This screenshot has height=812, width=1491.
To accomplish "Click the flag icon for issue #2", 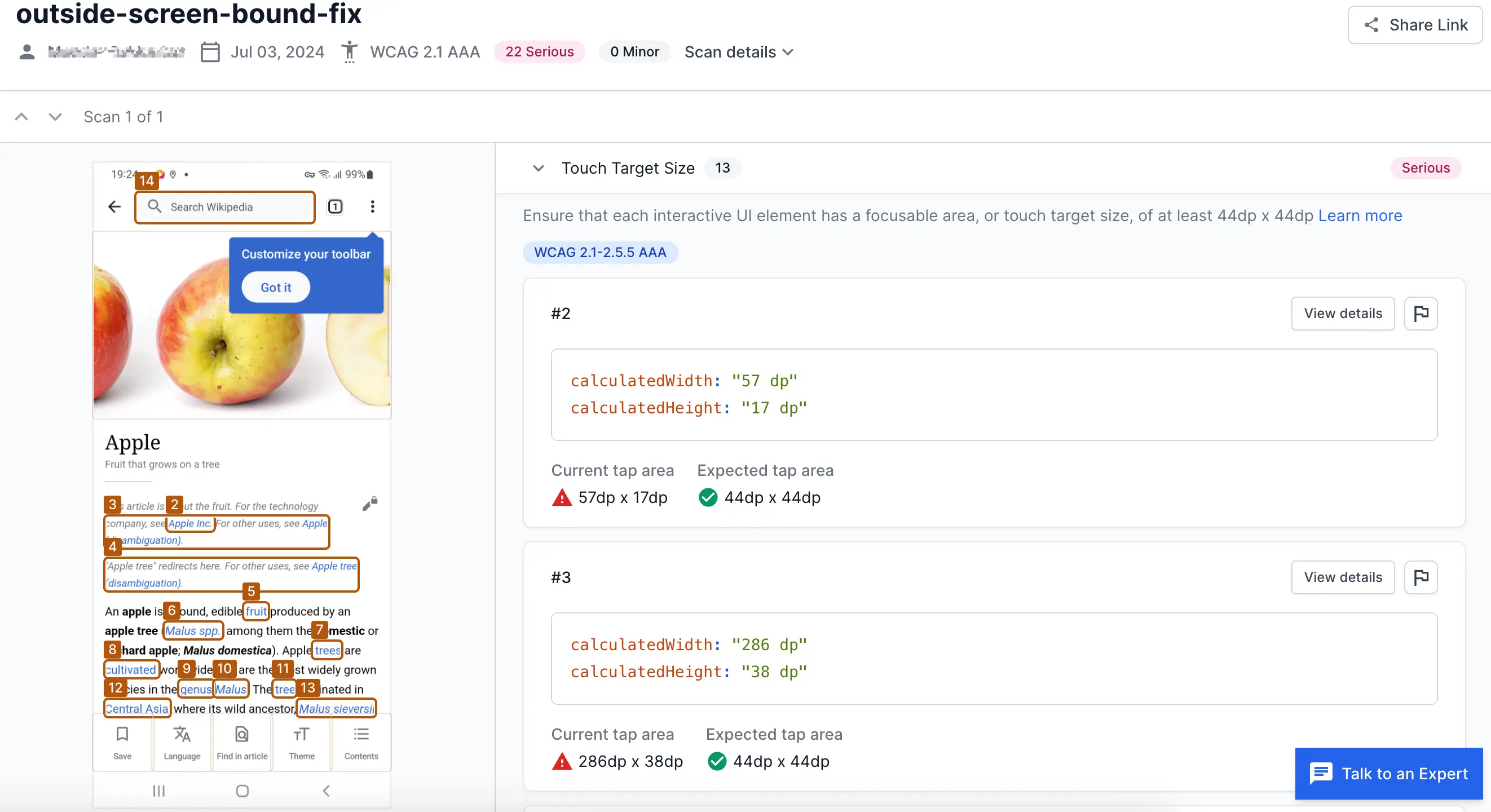I will tap(1421, 314).
